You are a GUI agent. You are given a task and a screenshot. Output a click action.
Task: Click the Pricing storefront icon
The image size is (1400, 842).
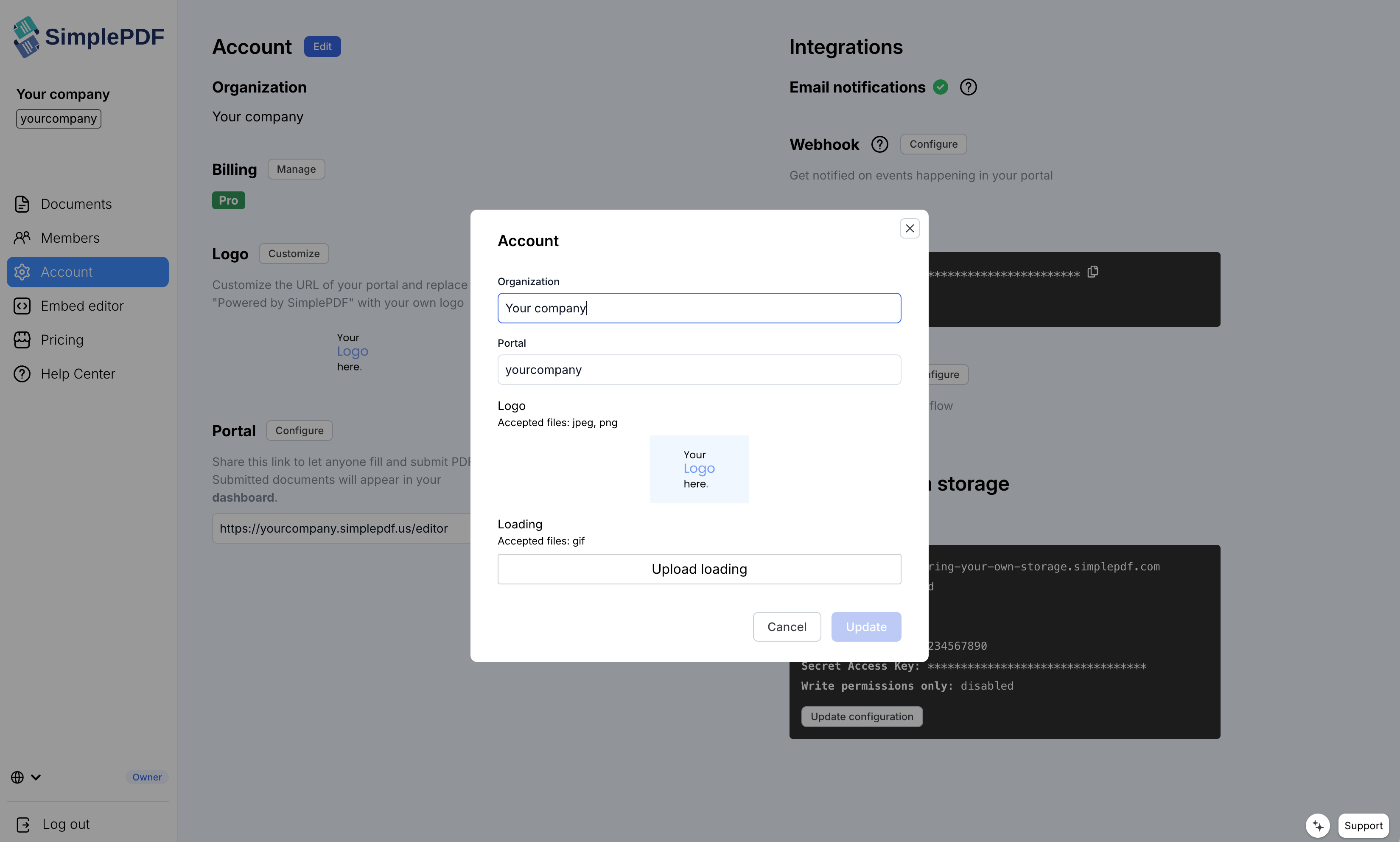[22, 340]
